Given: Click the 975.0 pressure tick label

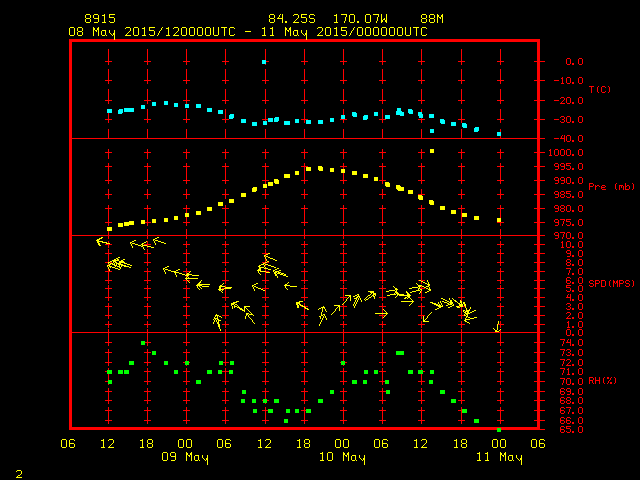Looking at the screenshot, I should point(569,222).
